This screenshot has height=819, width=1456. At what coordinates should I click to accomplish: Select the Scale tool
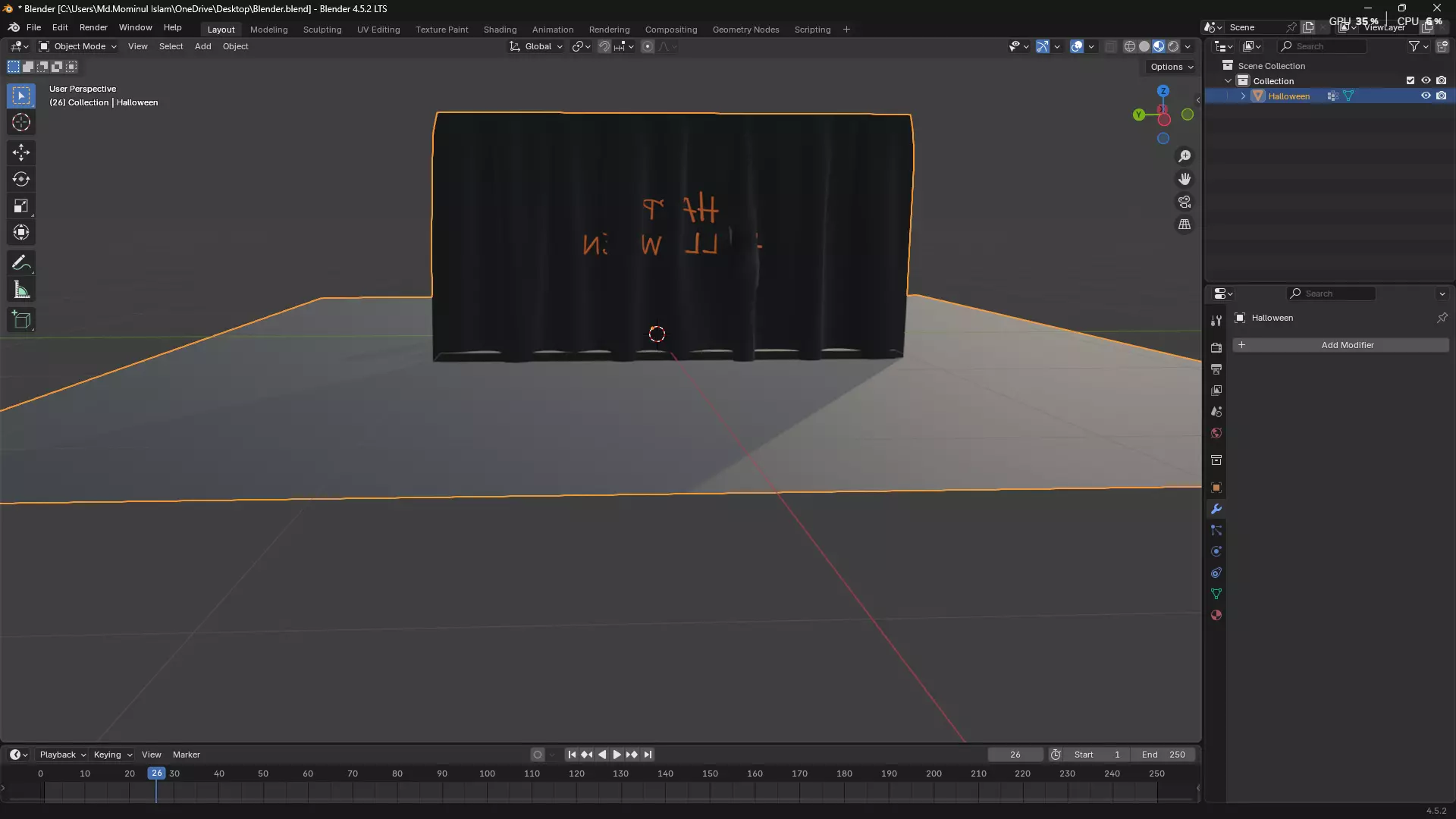click(x=21, y=206)
